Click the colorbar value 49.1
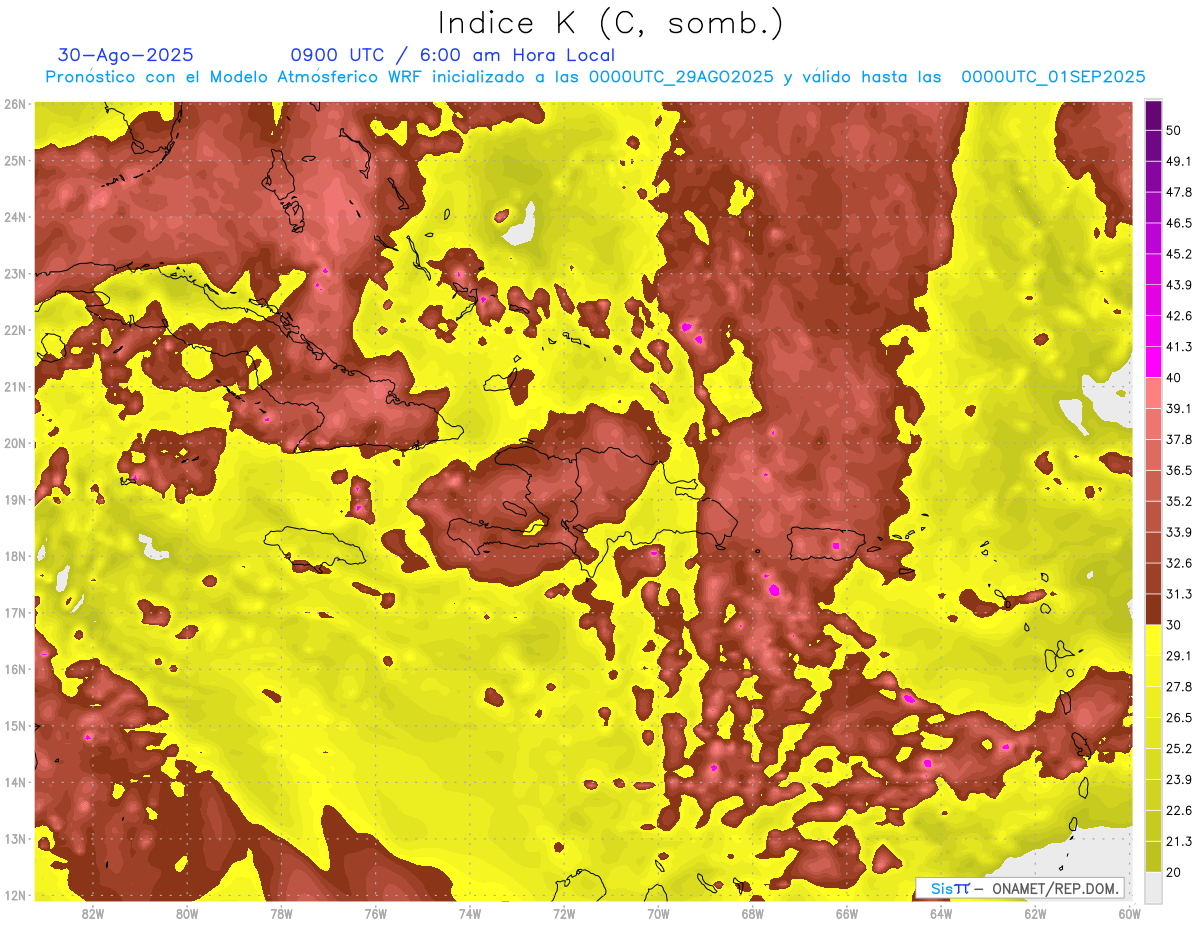Screen dimensions: 1200x927 point(1178,161)
